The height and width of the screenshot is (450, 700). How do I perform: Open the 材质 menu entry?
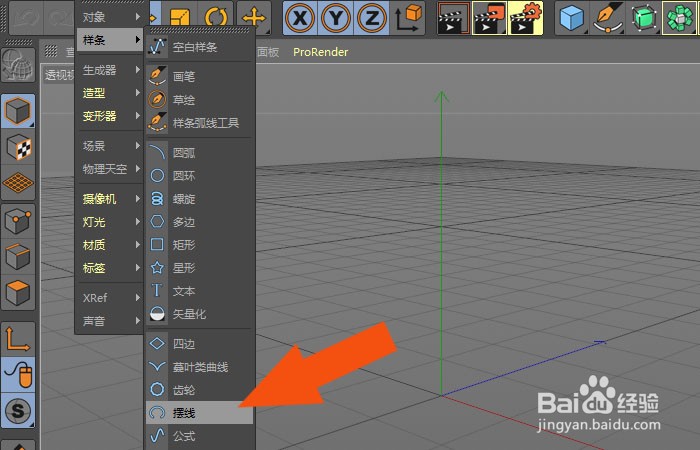click(x=109, y=245)
